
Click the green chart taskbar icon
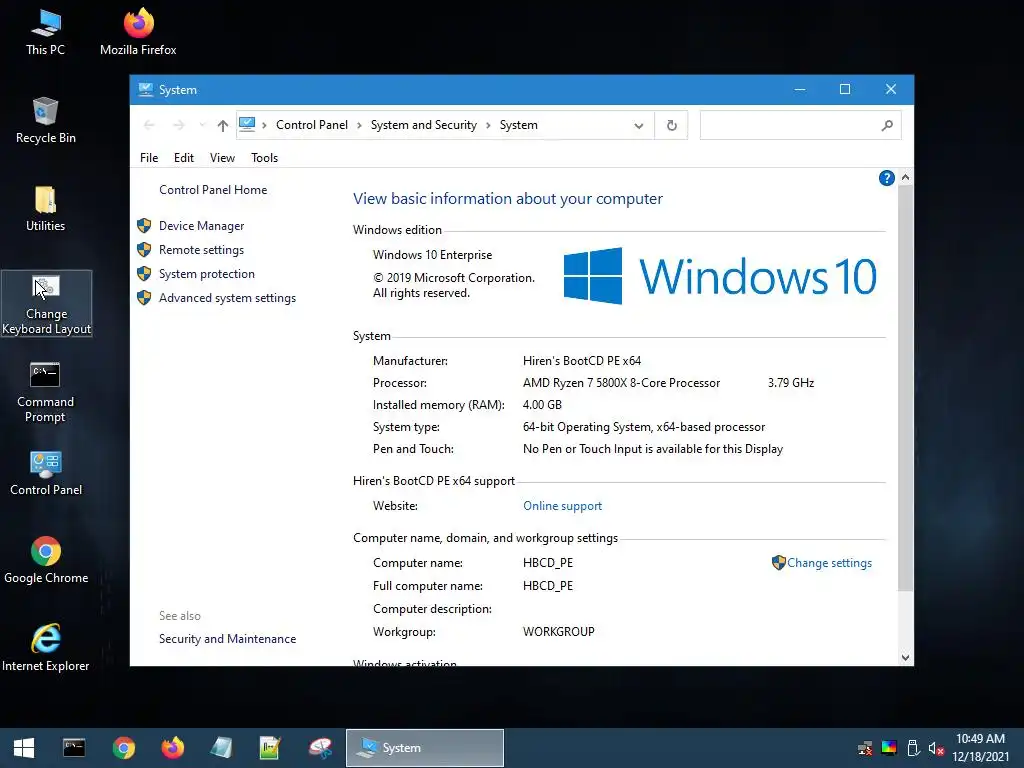pyautogui.click(x=270, y=748)
